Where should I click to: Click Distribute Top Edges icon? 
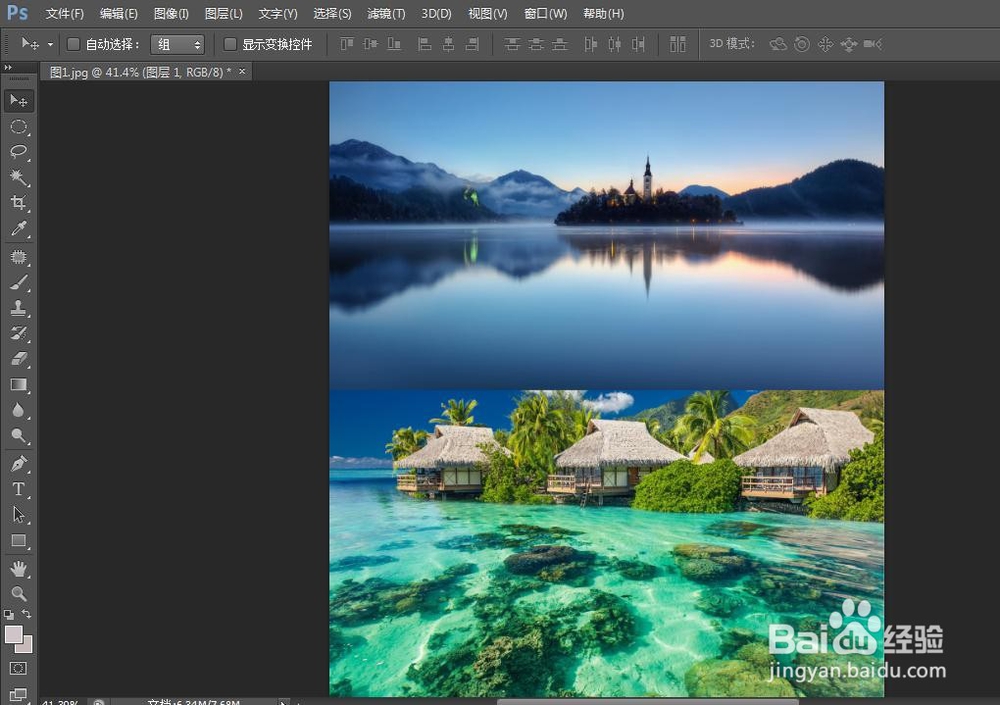[x=511, y=44]
